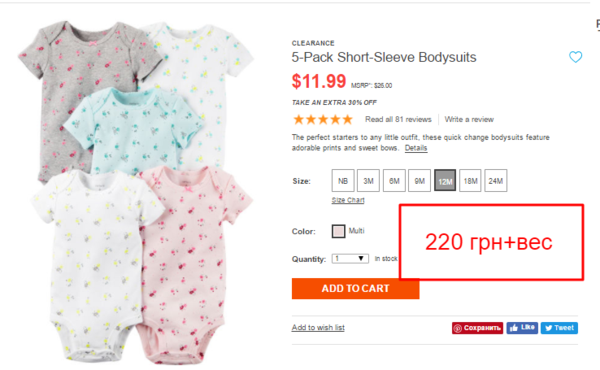
Task: Choose the 9M size option
Action: tap(419, 181)
